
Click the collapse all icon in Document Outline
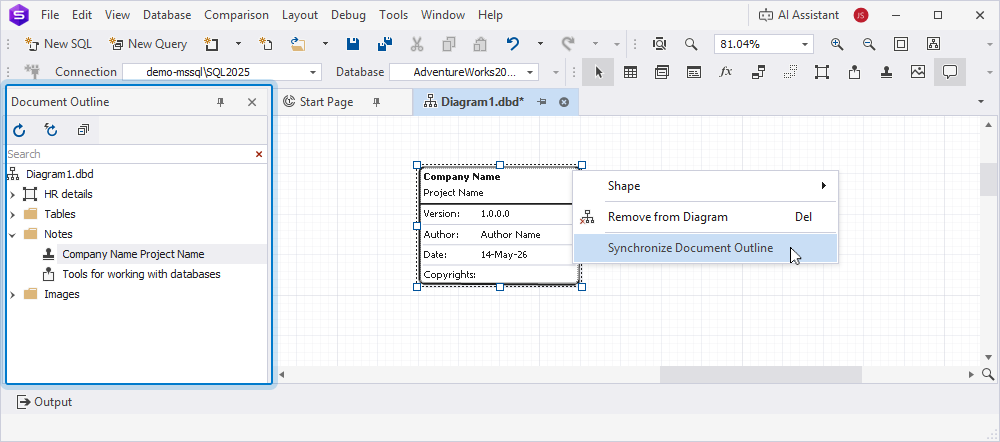coord(83,131)
